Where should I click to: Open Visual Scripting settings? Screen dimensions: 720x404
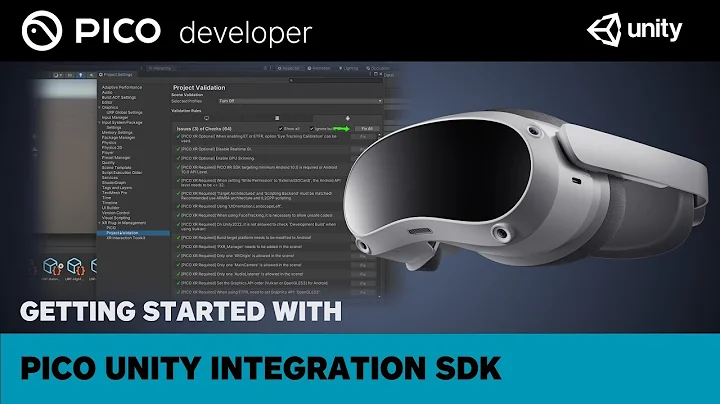click(x=116, y=218)
